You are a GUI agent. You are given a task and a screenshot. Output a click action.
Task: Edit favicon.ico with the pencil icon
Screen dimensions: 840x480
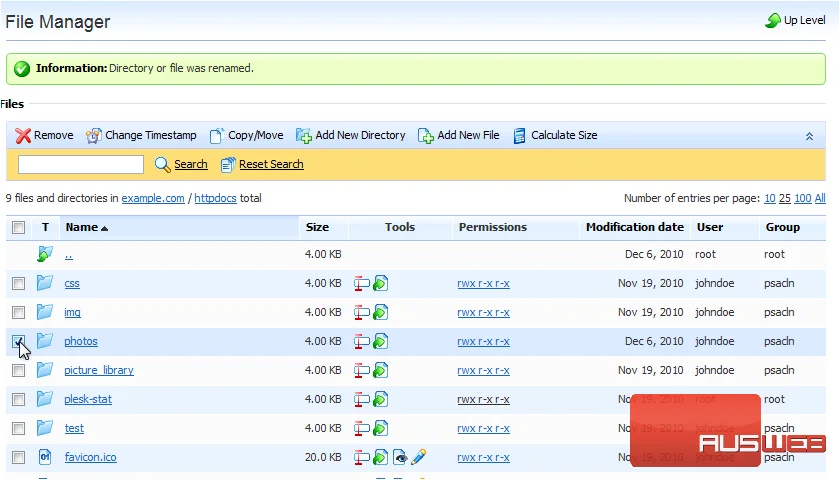pos(419,457)
